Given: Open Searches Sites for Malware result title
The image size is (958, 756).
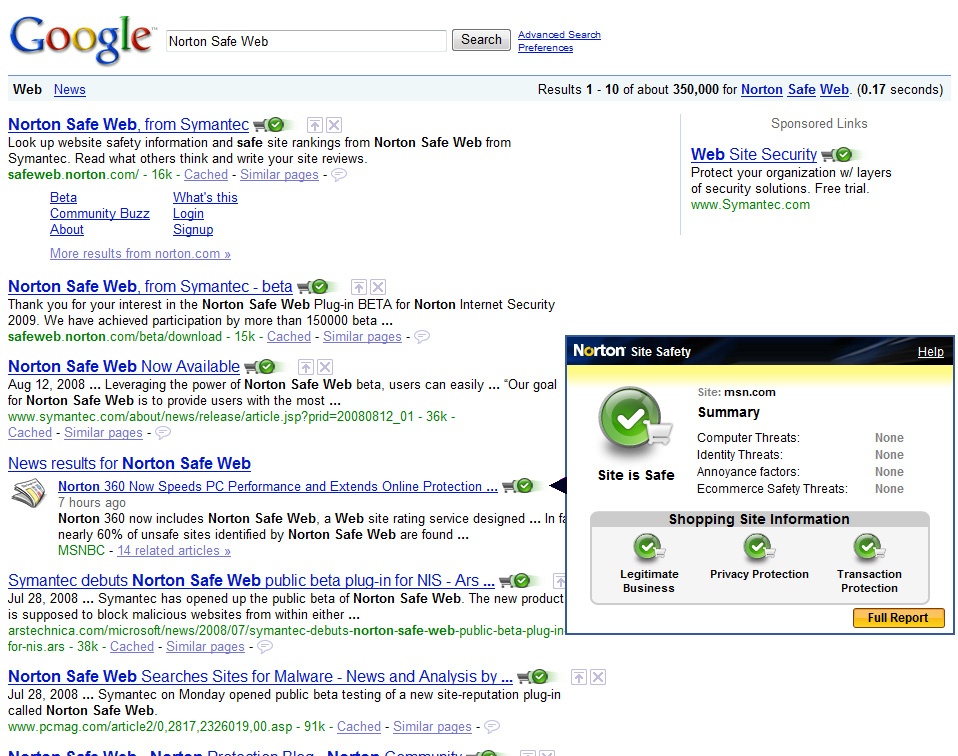Looking at the screenshot, I should [x=260, y=677].
